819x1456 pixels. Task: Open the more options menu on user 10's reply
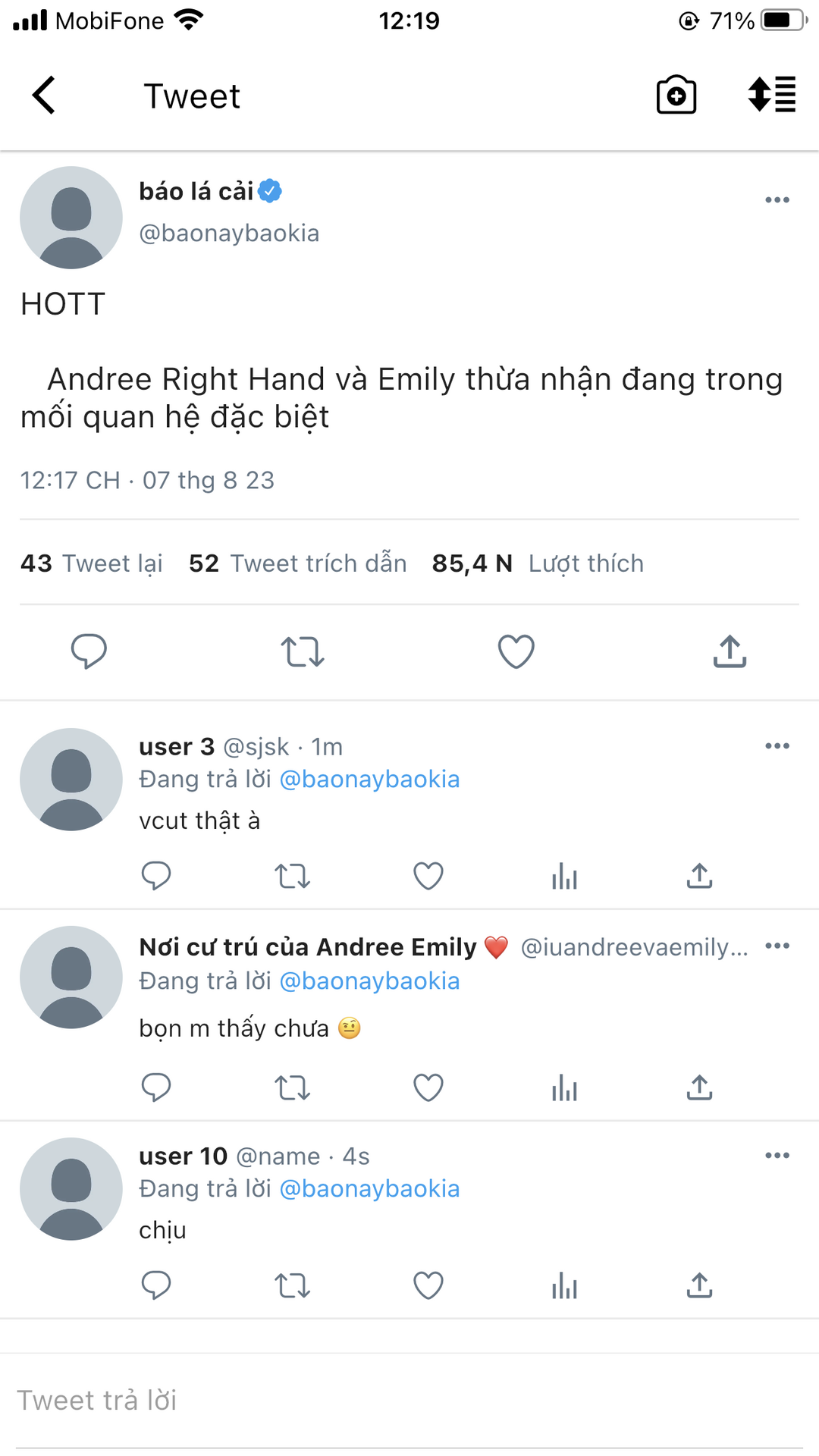tap(777, 1156)
